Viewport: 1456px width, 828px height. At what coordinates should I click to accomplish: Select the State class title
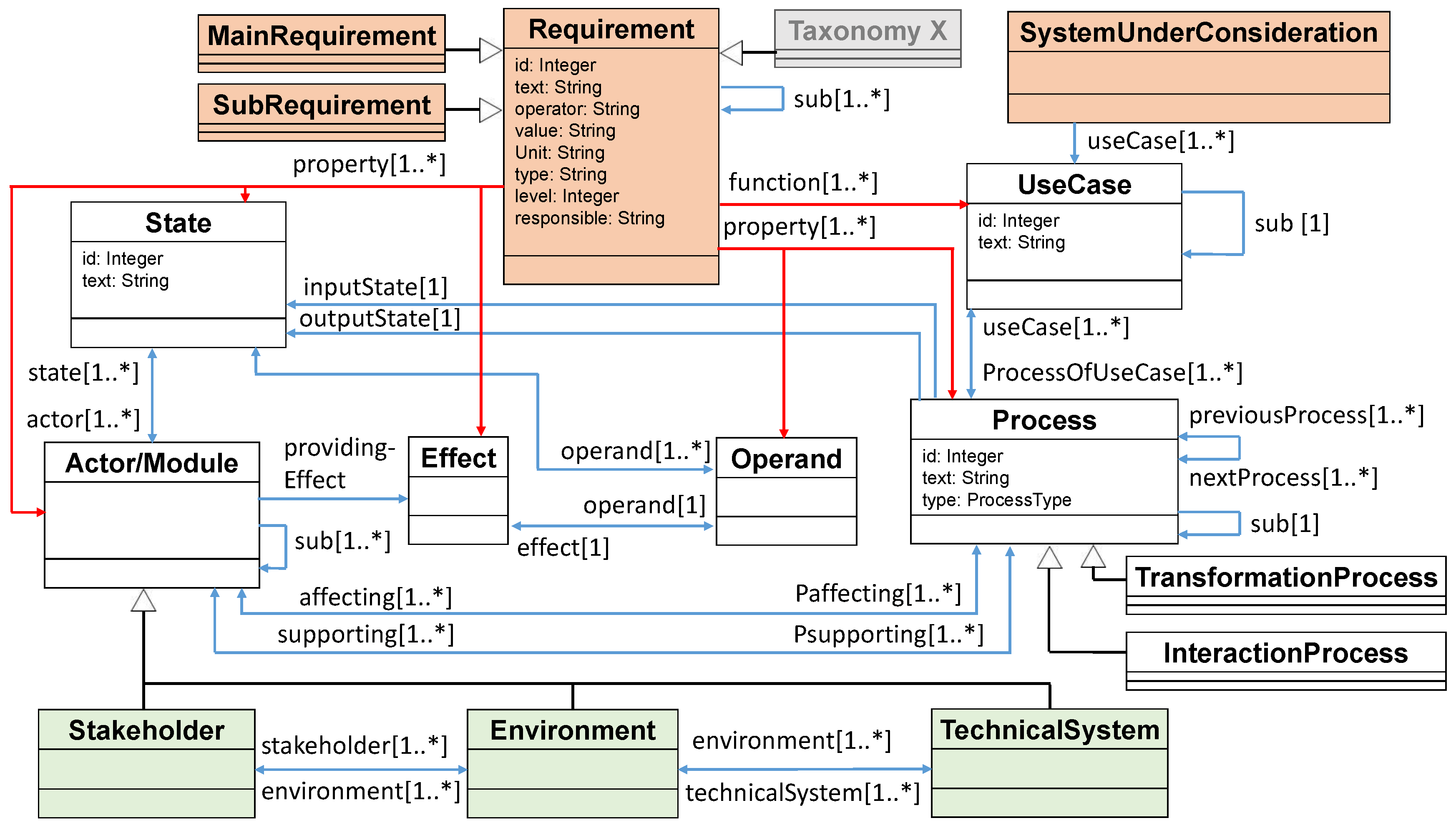coord(178,222)
